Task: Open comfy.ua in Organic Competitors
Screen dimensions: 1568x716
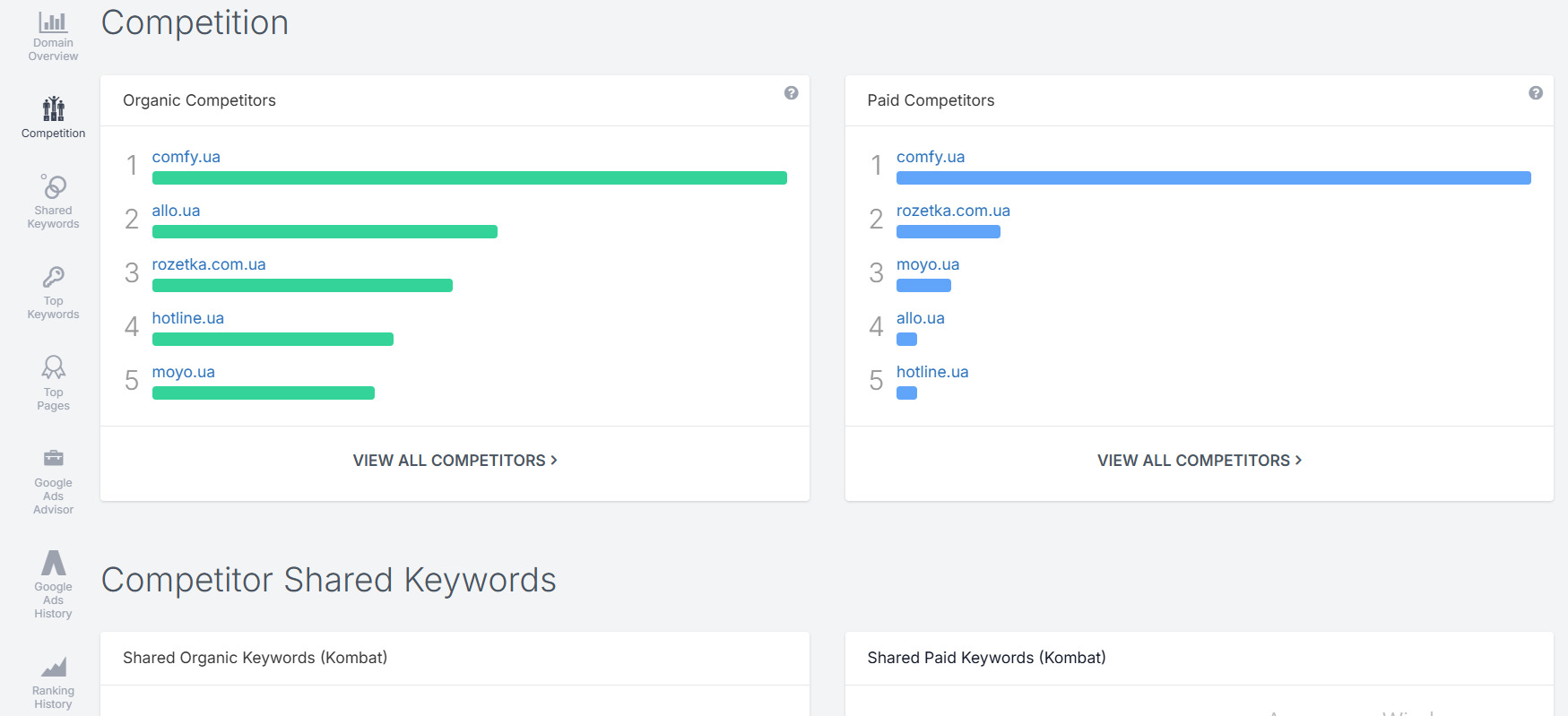Action: 186,157
